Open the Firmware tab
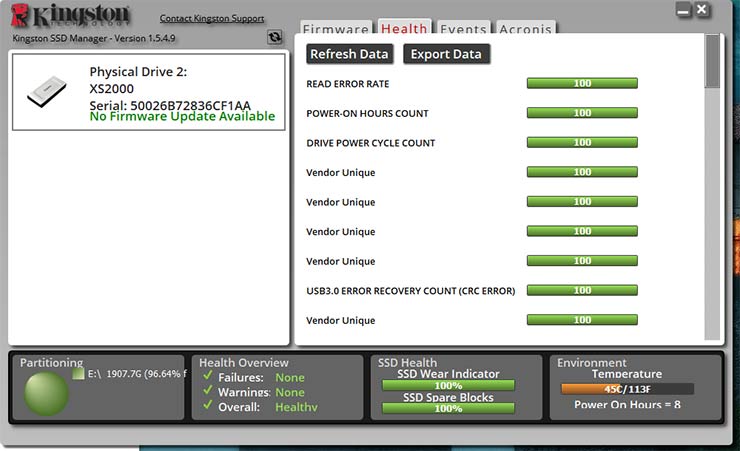Screen dimensions: 740x451 335,30
